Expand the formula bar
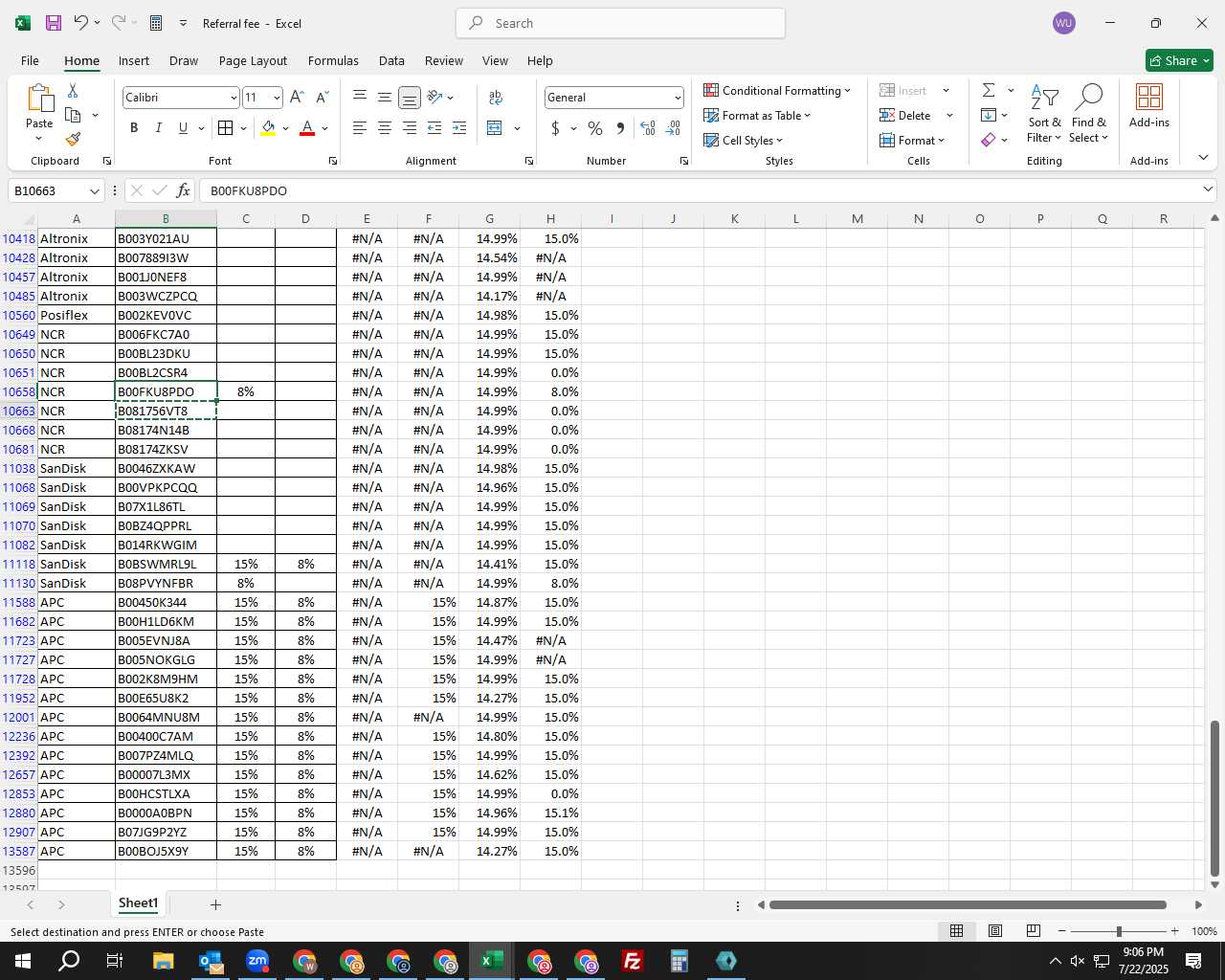This screenshot has width=1225, height=980. point(1208,190)
